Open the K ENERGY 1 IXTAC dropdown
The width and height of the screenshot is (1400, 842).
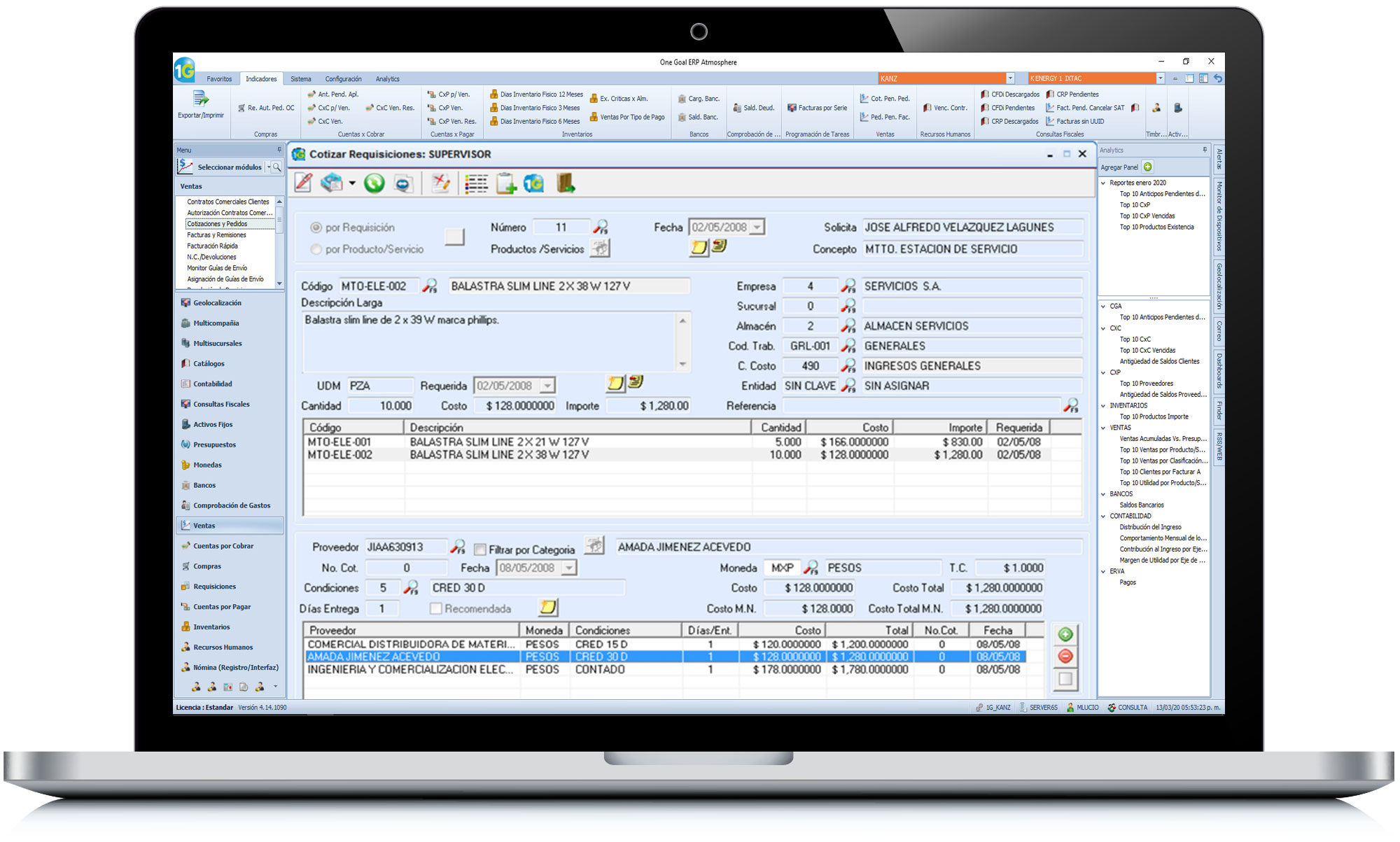pyautogui.click(x=1160, y=78)
